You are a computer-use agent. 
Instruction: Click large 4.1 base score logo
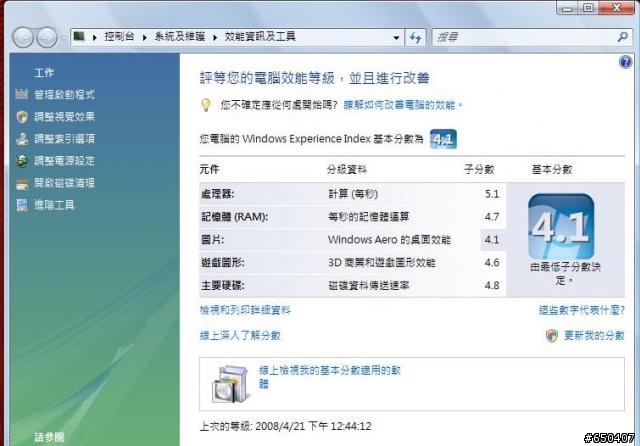click(561, 226)
